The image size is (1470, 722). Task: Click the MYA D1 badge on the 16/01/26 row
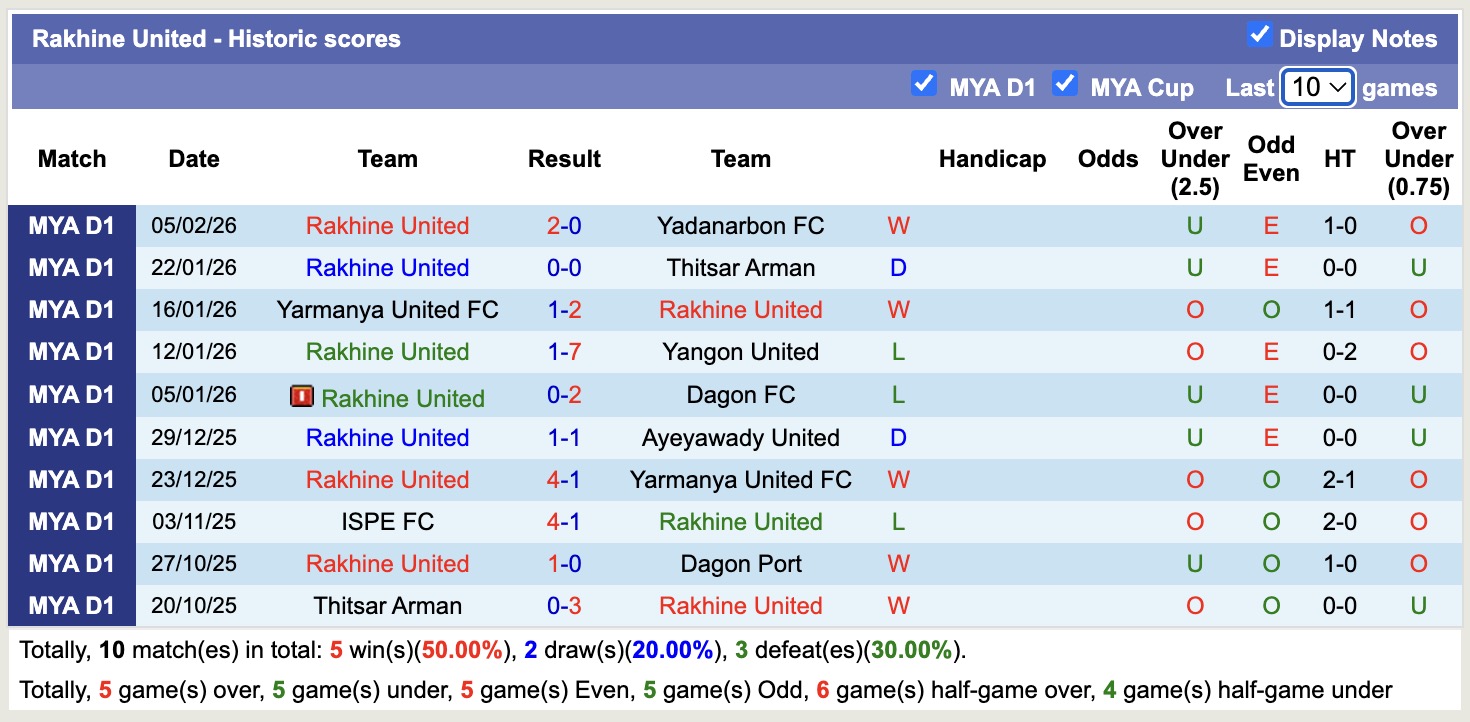click(71, 309)
